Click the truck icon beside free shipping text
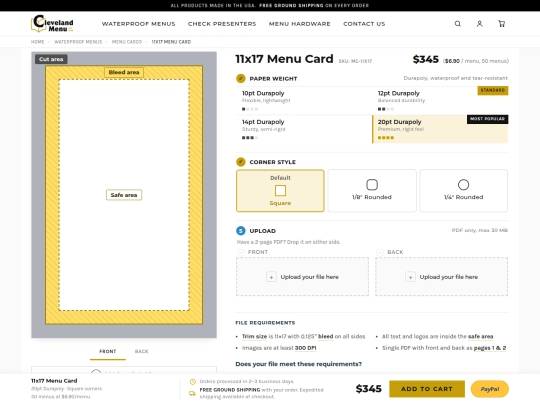This screenshot has height=405, width=540. [x=193, y=393]
